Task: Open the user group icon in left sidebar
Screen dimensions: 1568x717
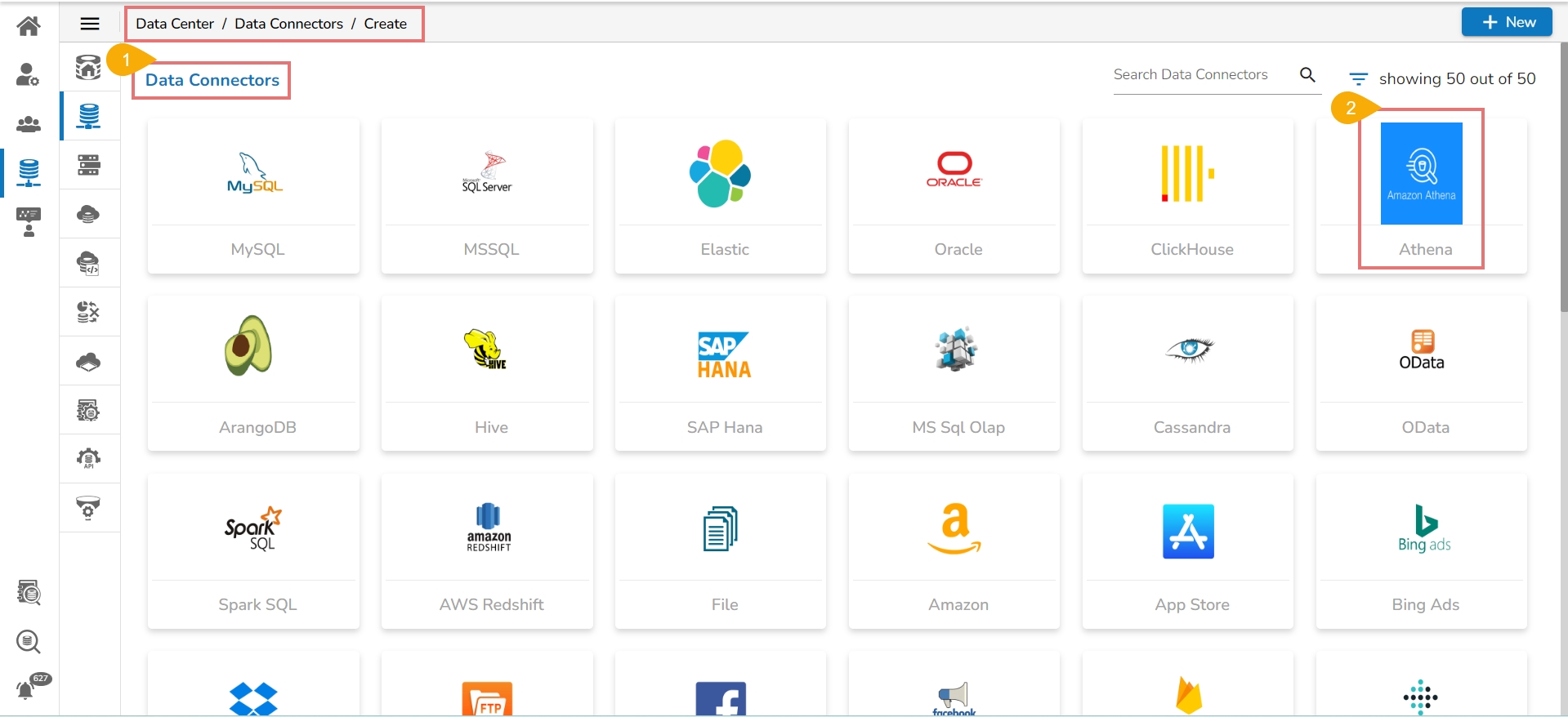Action: pos(29,124)
